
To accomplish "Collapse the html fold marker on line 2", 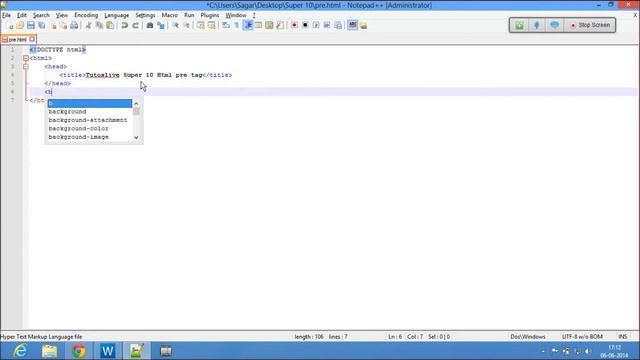I will point(26,58).
